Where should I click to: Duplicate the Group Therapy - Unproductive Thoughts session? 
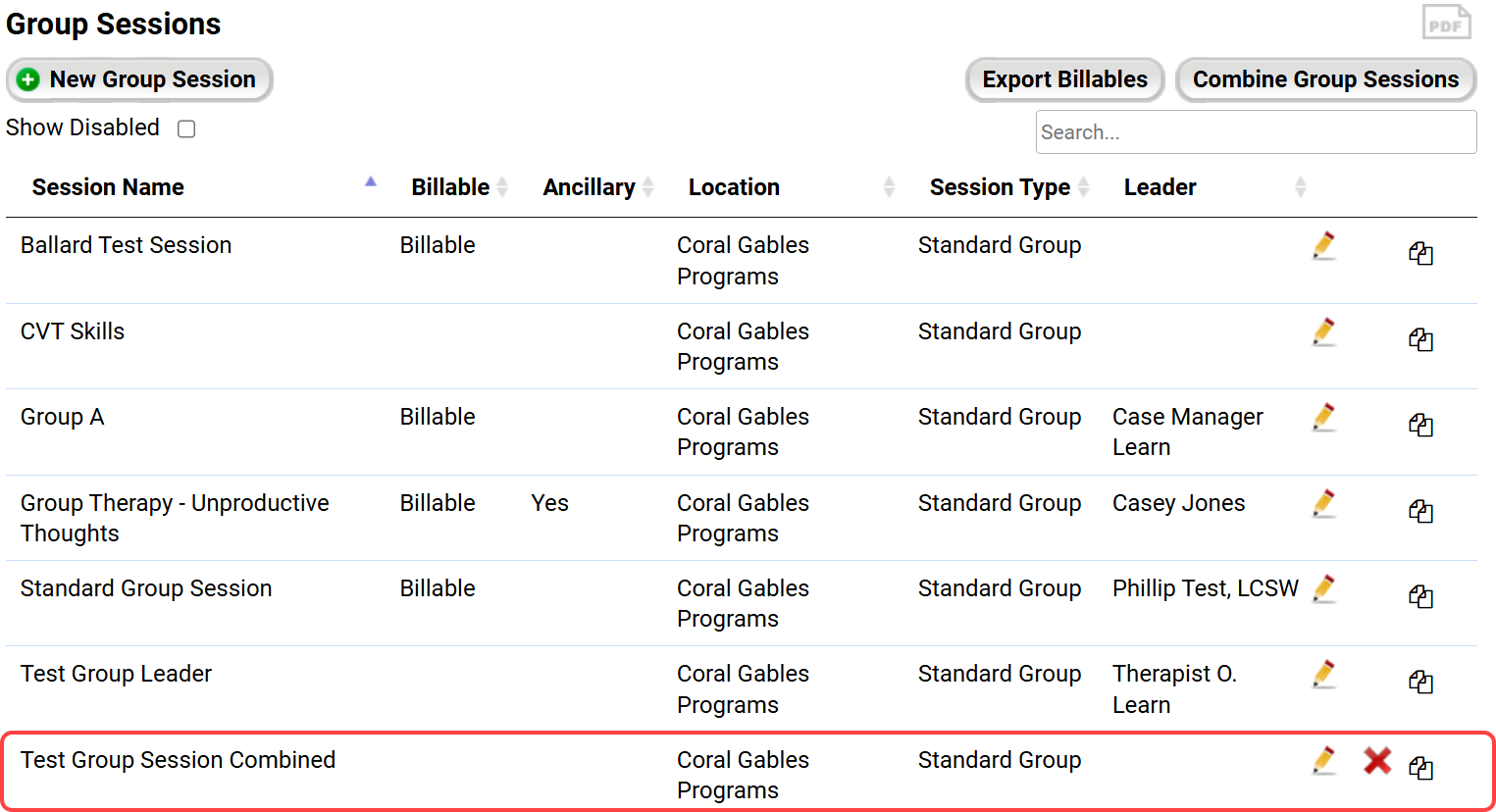pos(1420,511)
